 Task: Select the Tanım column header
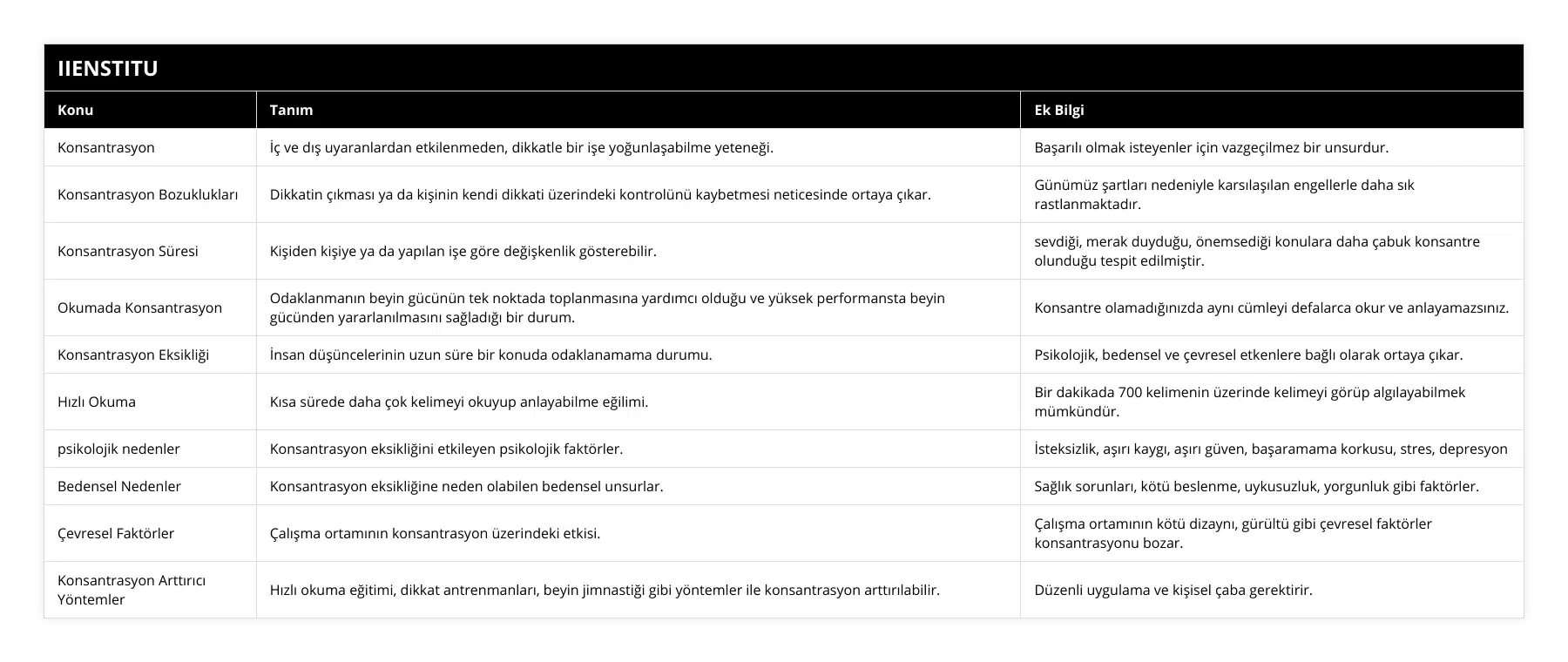click(x=291, y=110)
